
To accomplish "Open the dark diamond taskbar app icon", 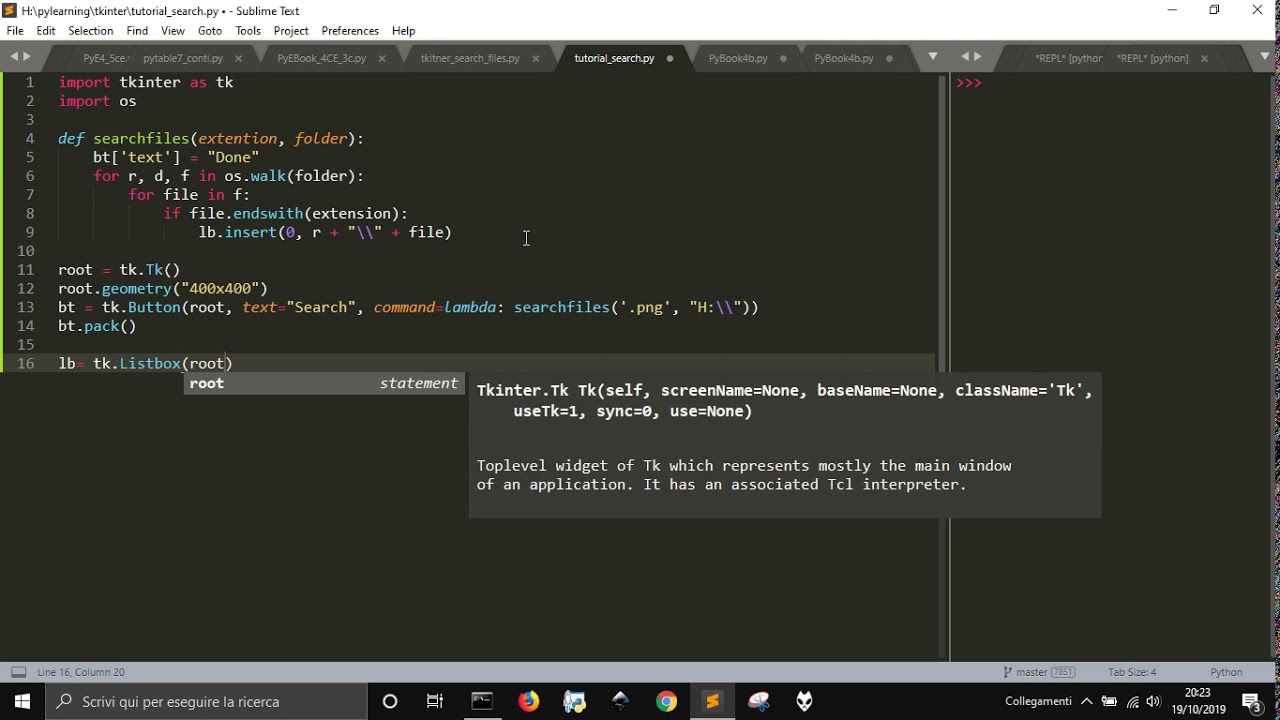I will [620, 701].
